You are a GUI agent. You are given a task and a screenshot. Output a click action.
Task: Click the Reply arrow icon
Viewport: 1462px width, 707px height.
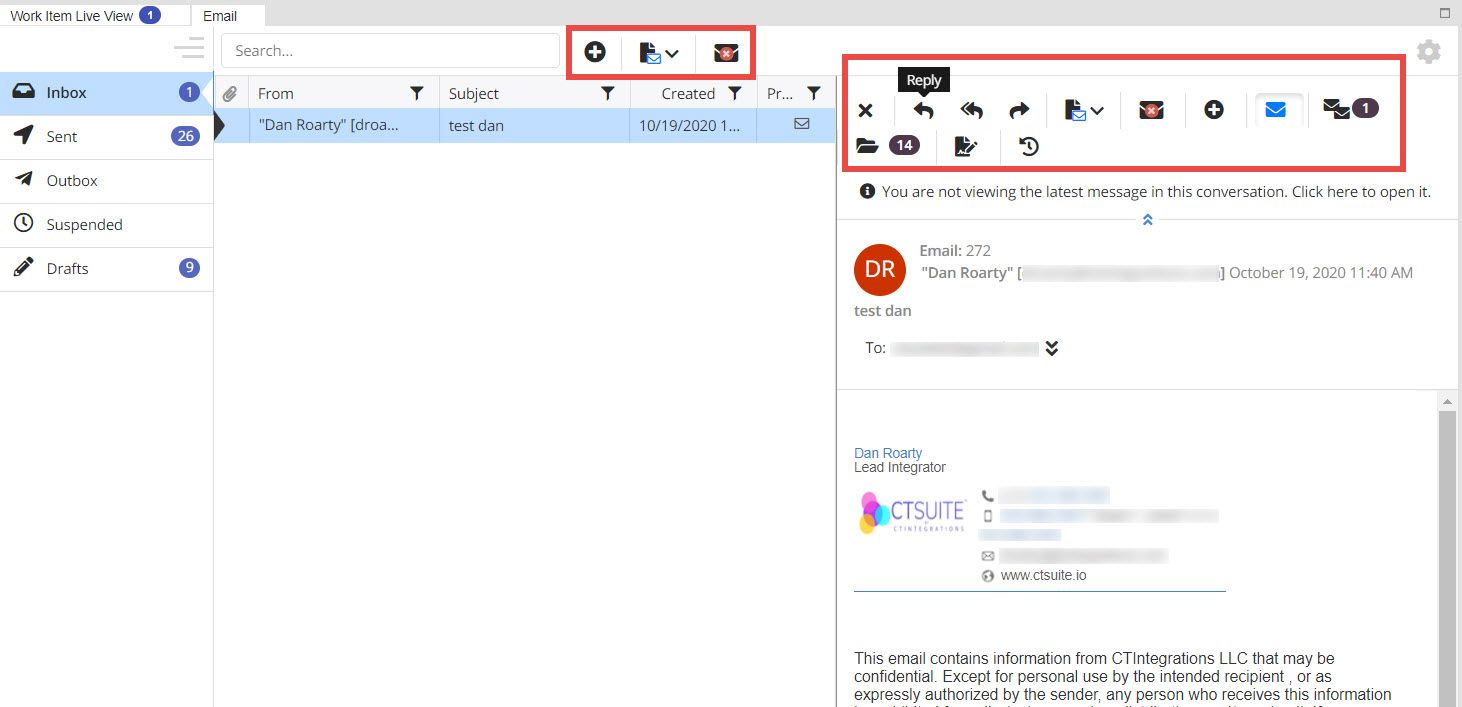coord(923,111)
